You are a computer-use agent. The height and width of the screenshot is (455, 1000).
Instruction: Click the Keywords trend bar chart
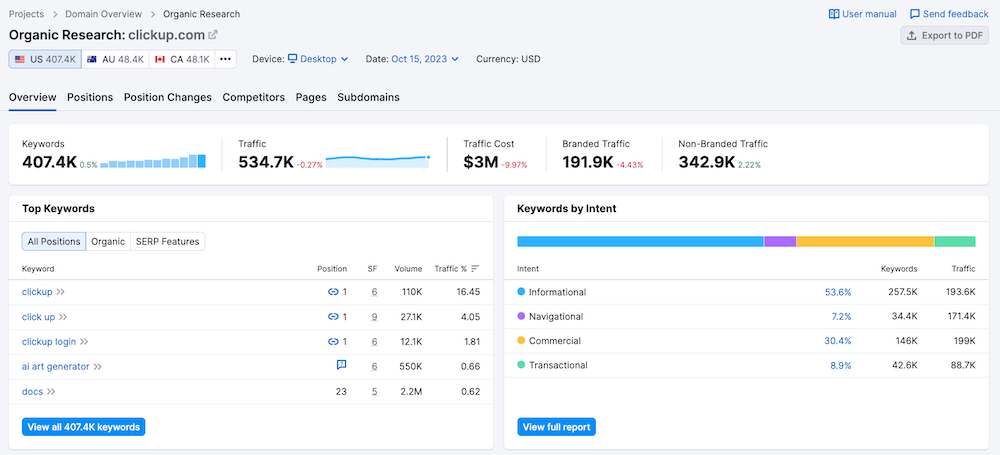tap(153, 161)
